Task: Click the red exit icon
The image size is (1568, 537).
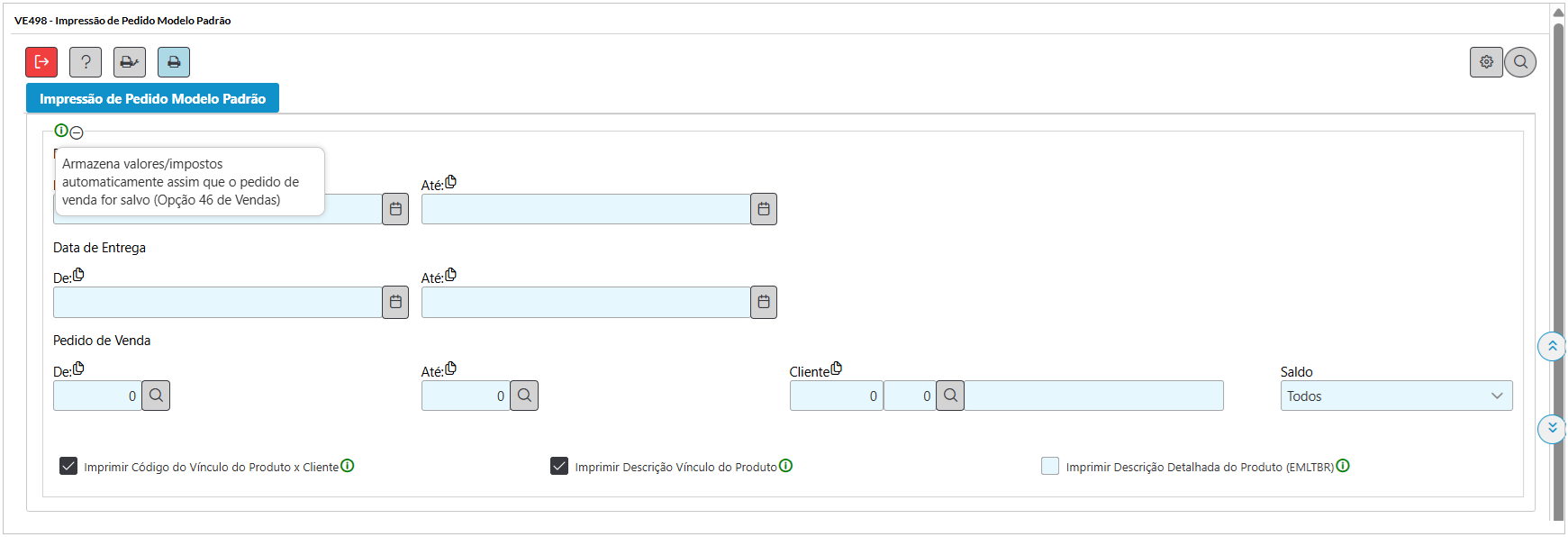Action: coord(41,62)
